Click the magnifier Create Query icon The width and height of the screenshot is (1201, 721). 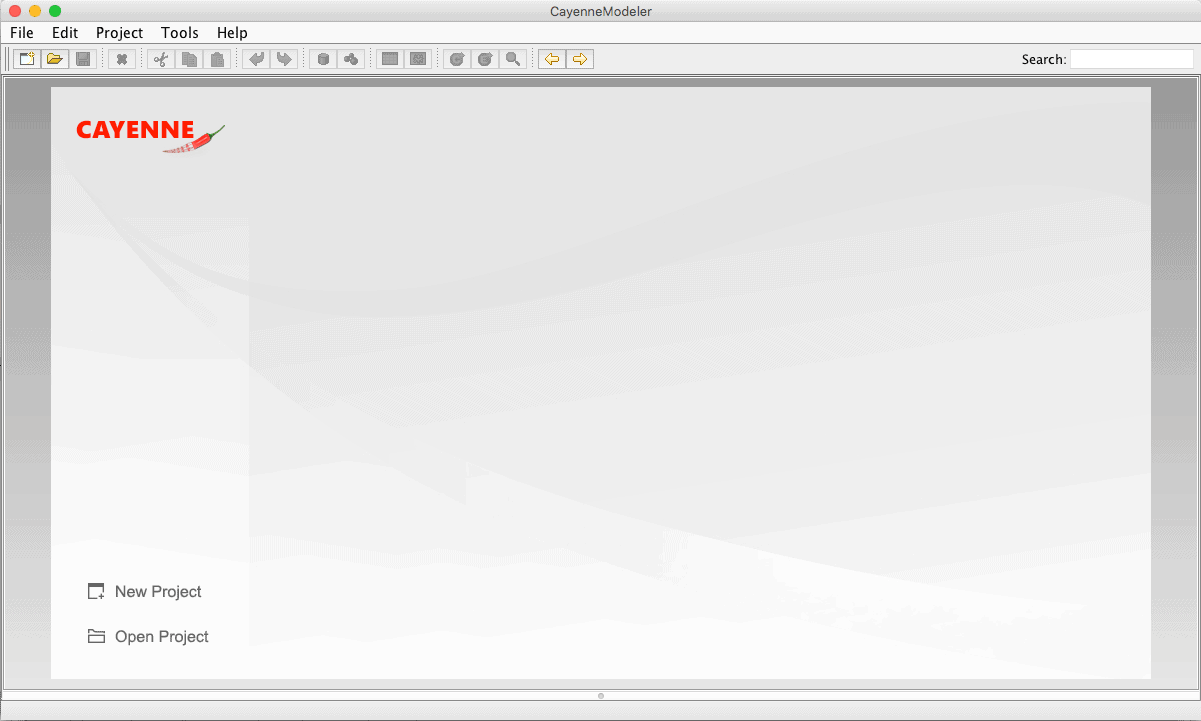513,59
